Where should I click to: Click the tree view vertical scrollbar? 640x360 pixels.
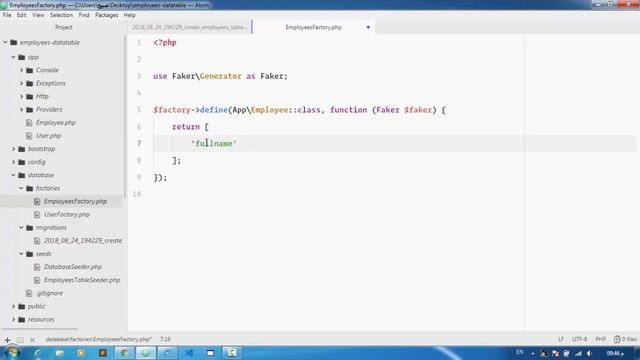click(124, 116)
